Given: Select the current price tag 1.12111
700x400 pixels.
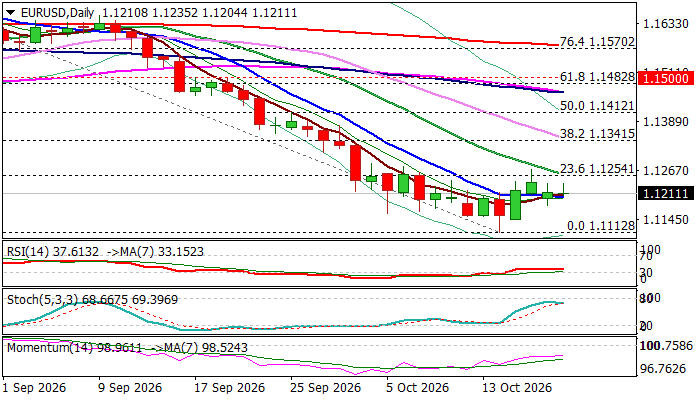Looking at the screenshot, I should pyautogui.click(x=666, y=193).
